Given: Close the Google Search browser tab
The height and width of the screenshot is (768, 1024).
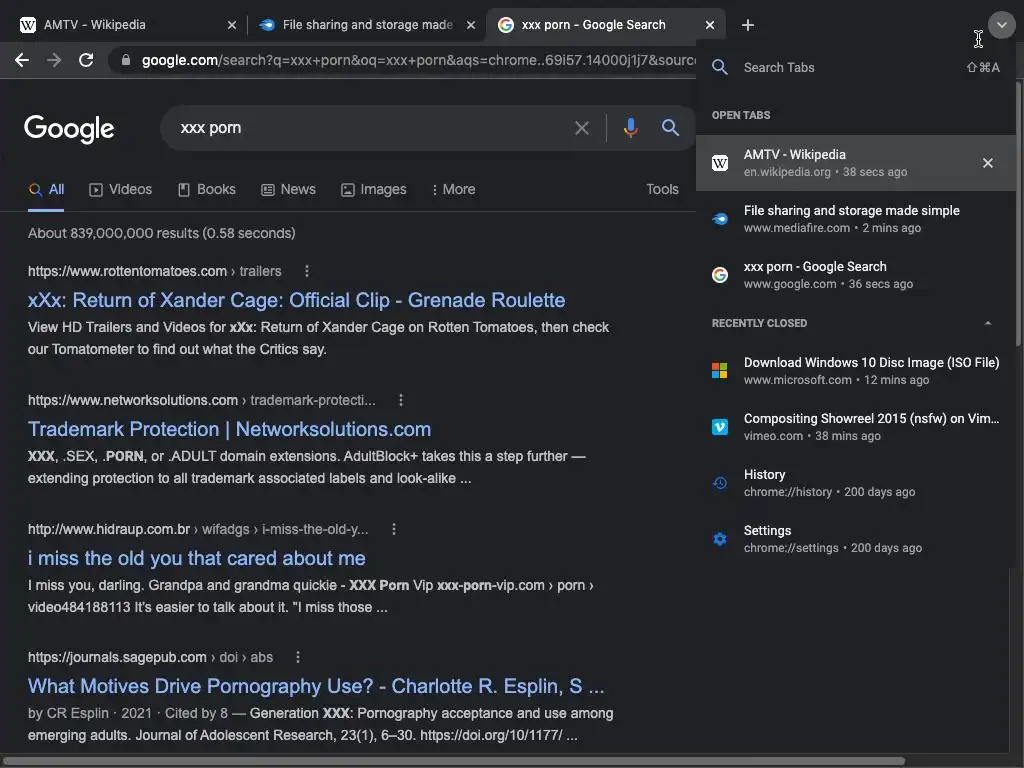Looking at the screenshot, I should (710, 25).
